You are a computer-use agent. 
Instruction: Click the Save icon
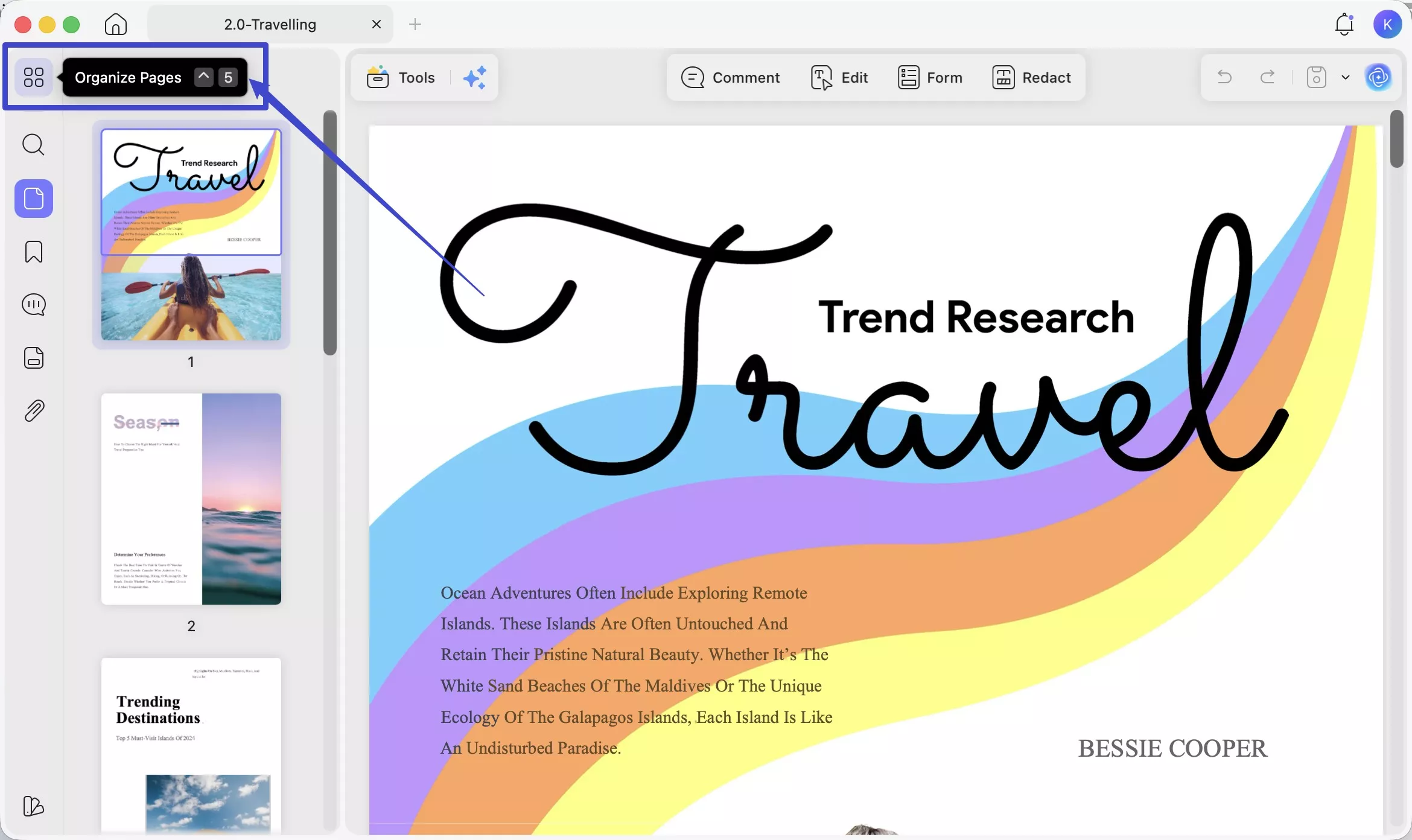[x=1317, y=77]
